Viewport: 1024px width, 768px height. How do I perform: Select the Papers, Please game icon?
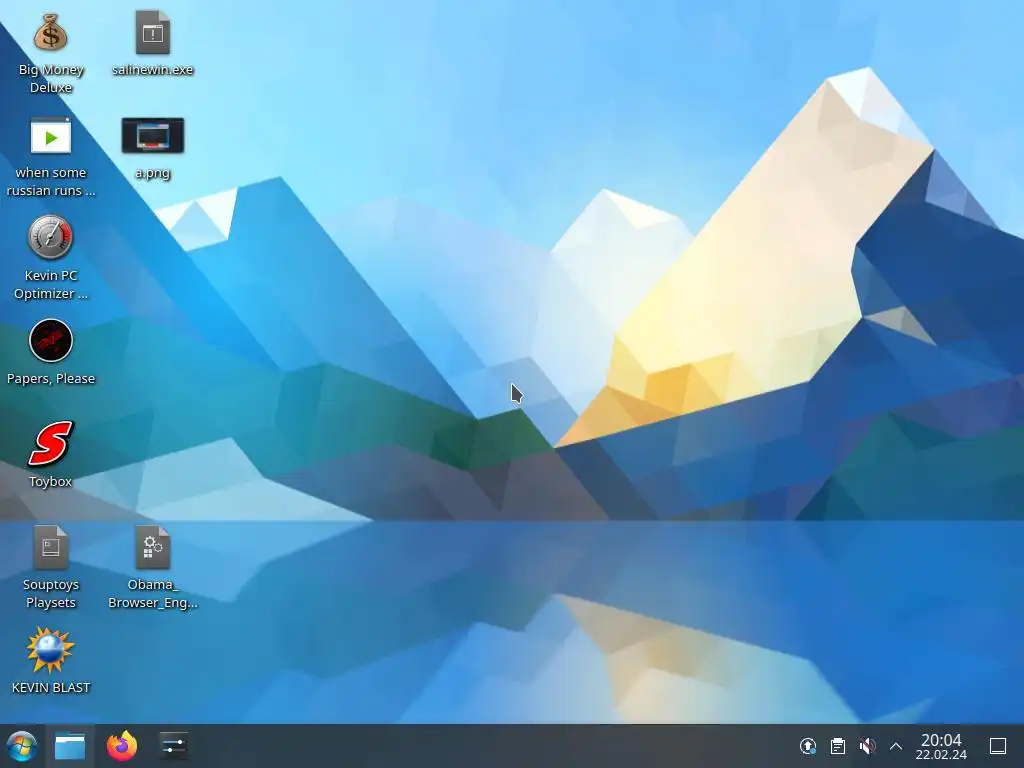pos(51,340)
